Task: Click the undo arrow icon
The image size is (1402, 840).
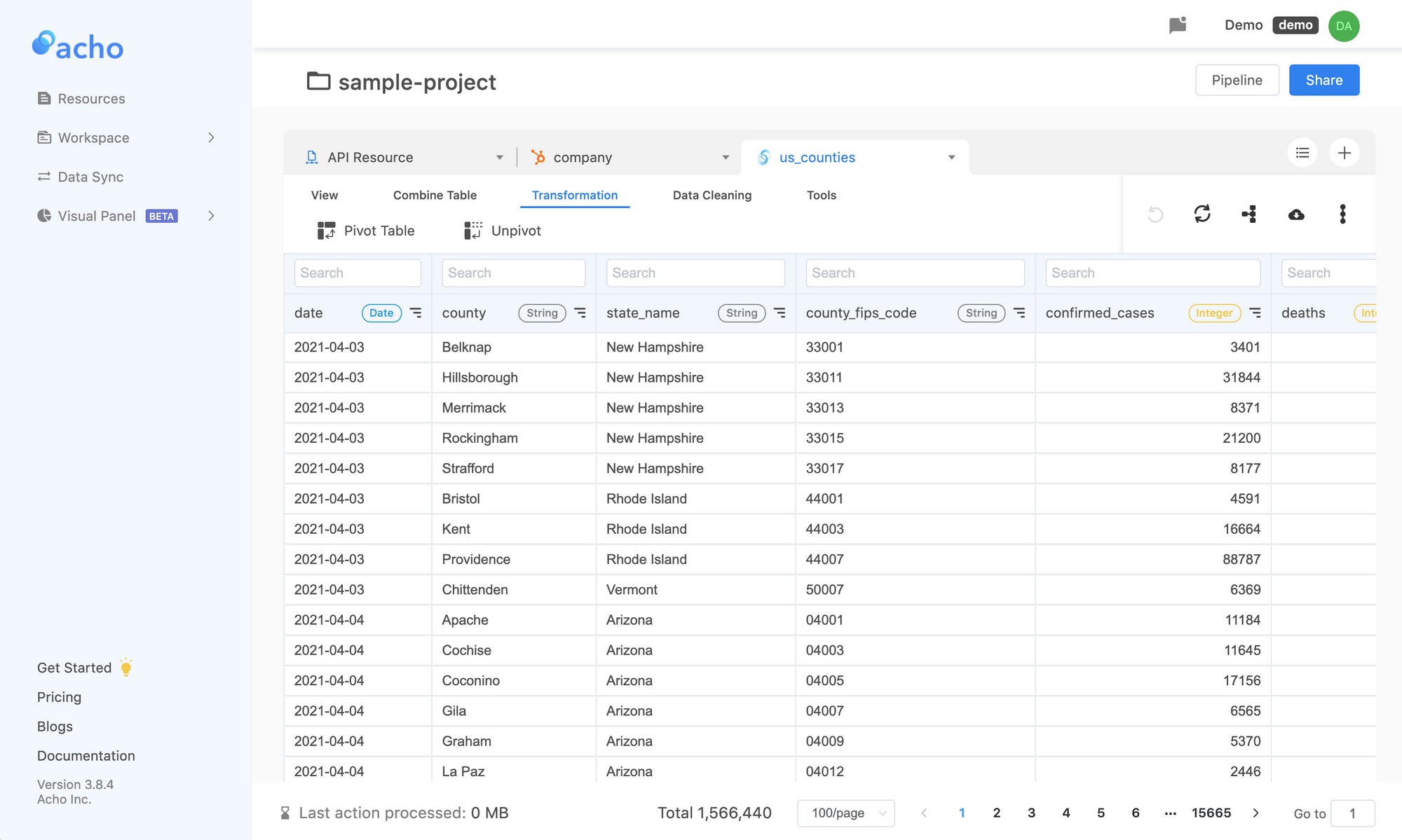Action: 1155,214
